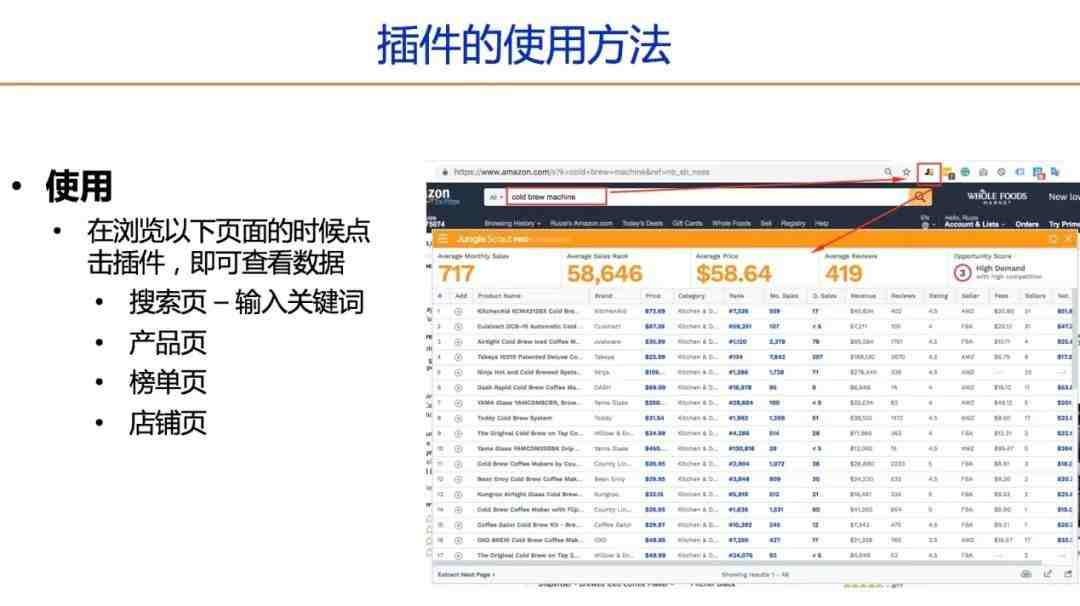Image resolution: width=1080 pixels, height=606 pixels.
Task: Open the All departments search dropdown
Action: pos(495,197)
